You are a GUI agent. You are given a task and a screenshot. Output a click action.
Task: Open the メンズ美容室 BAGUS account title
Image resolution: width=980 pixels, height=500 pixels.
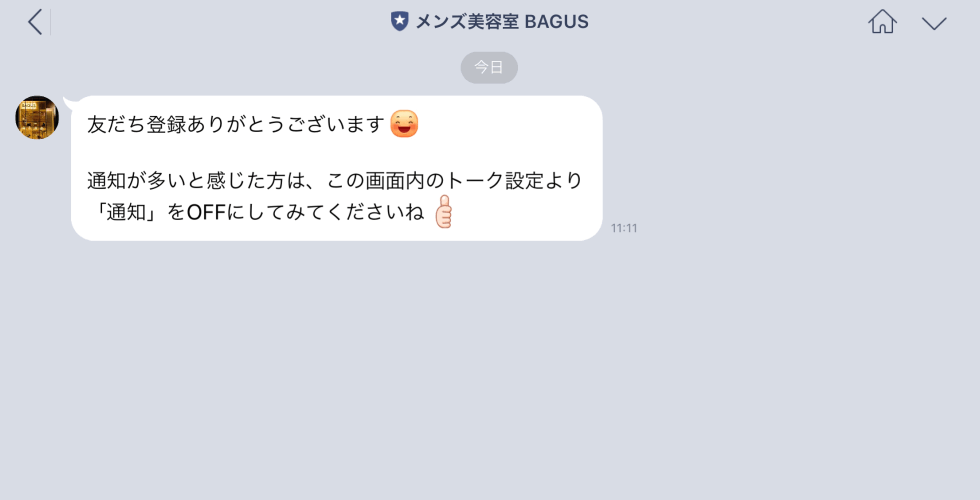pyautogui.click(x=489, y=21)
